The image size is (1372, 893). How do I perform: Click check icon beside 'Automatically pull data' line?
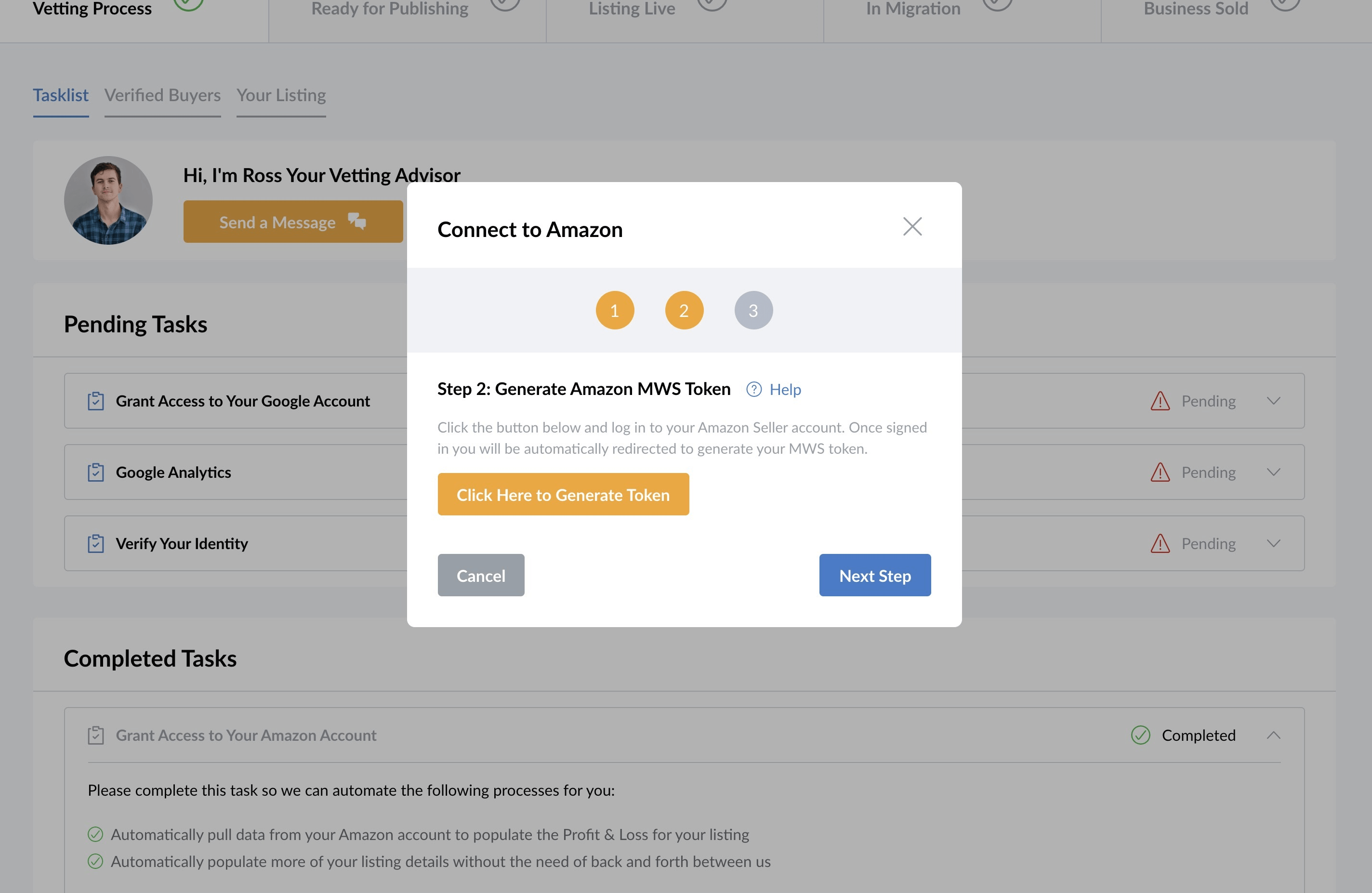95,834
